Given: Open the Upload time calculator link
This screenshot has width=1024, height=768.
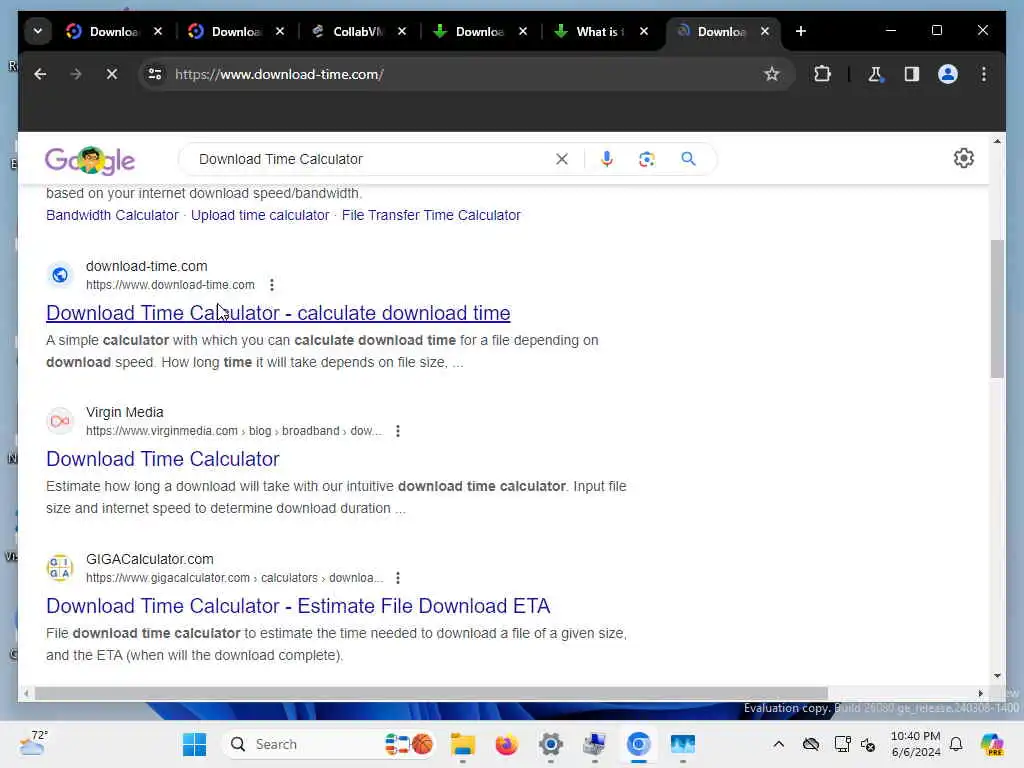Looking at the screenshot, I should [x=260, y=216].
